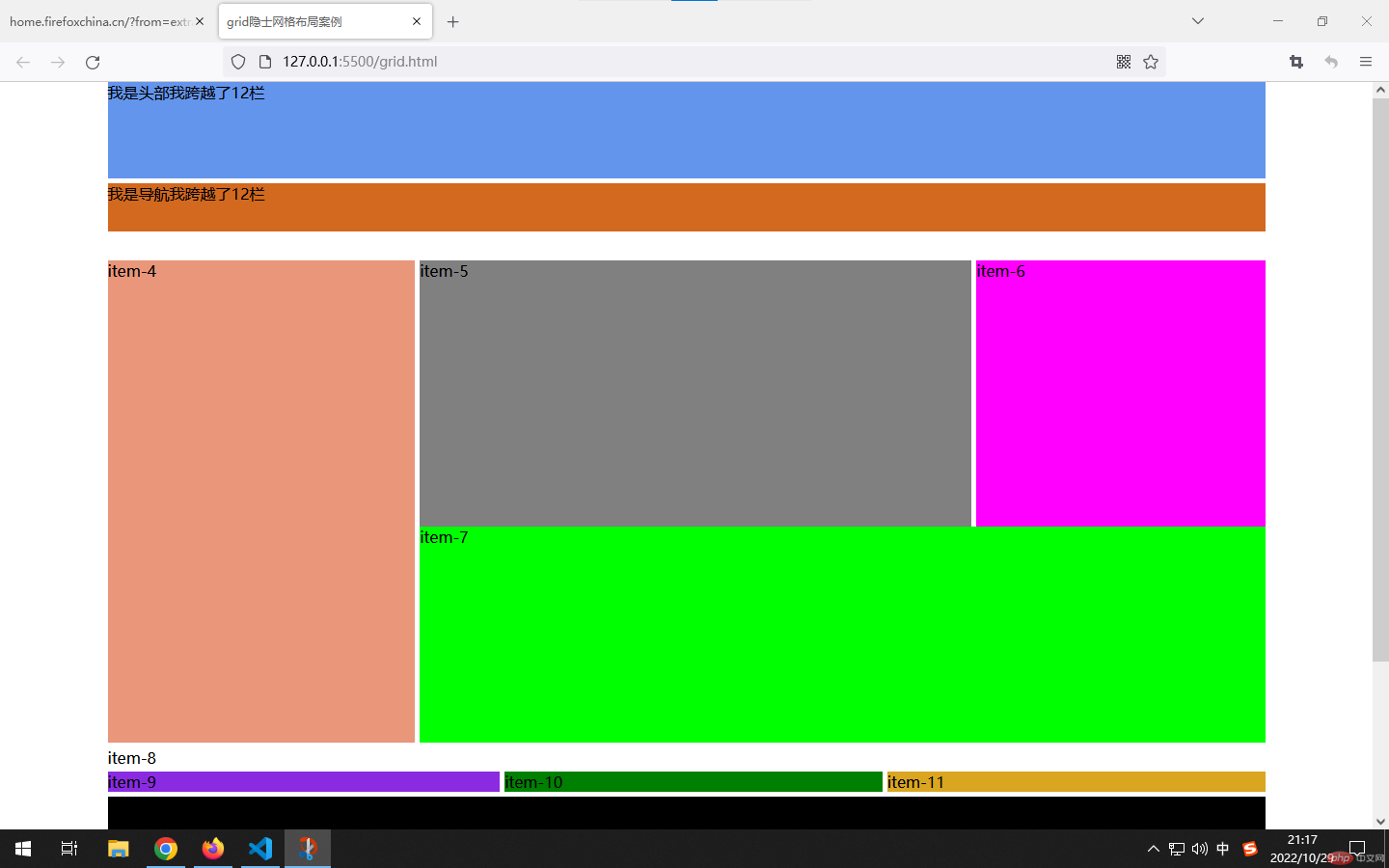This screenshot has height=868, width=1389.
Task: Select the grid隐士网格布局案例 tab
Action: click(325, 21)
